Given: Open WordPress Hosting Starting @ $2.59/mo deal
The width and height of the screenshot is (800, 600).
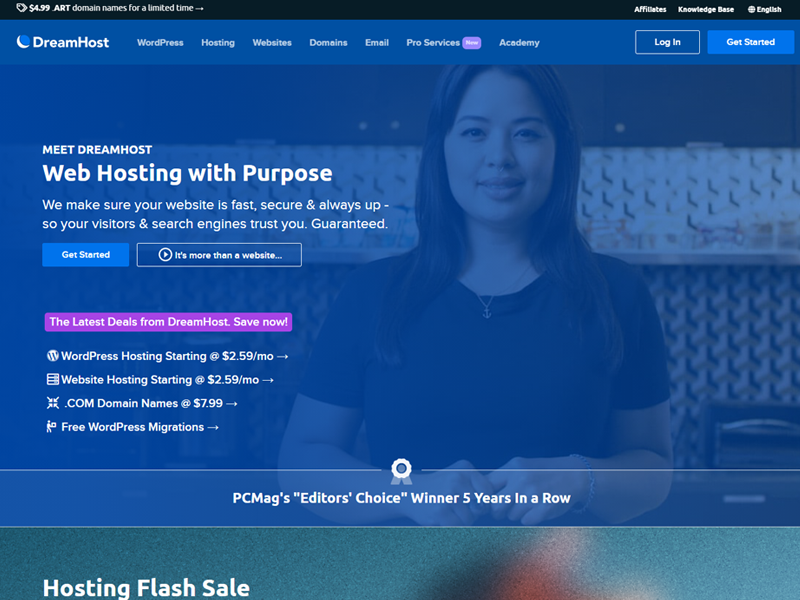Looking at the screenshot, I should coord(167,356).
